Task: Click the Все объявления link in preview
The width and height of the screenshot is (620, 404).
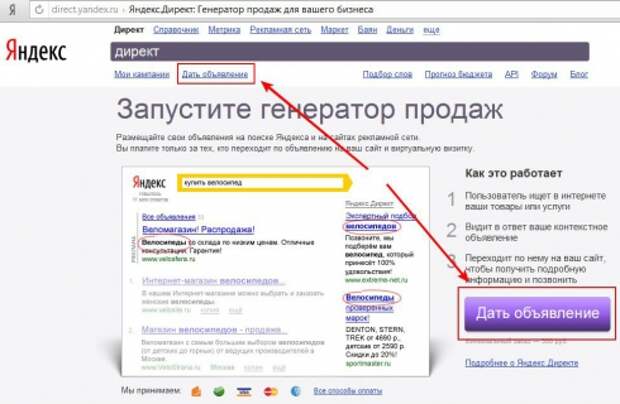Action: pos(168,217)
